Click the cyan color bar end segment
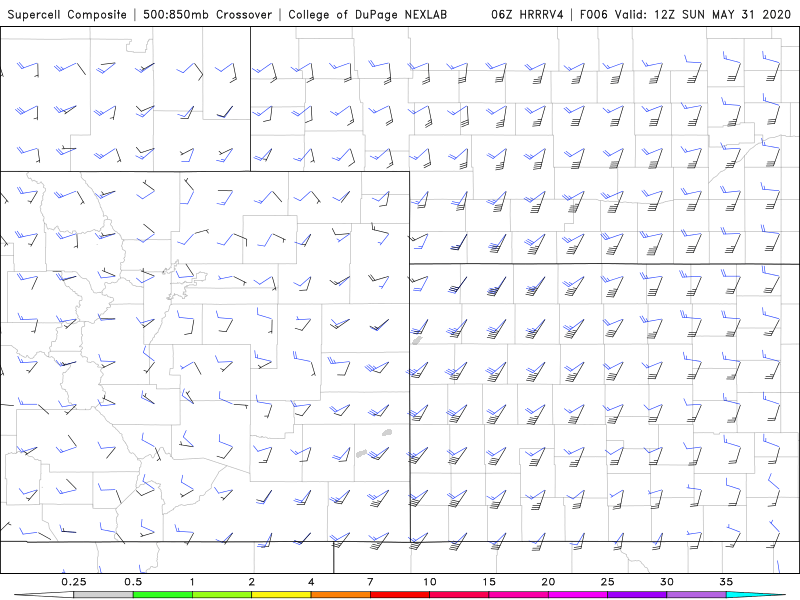Screen dimensions: 800x600 (755, 595)
